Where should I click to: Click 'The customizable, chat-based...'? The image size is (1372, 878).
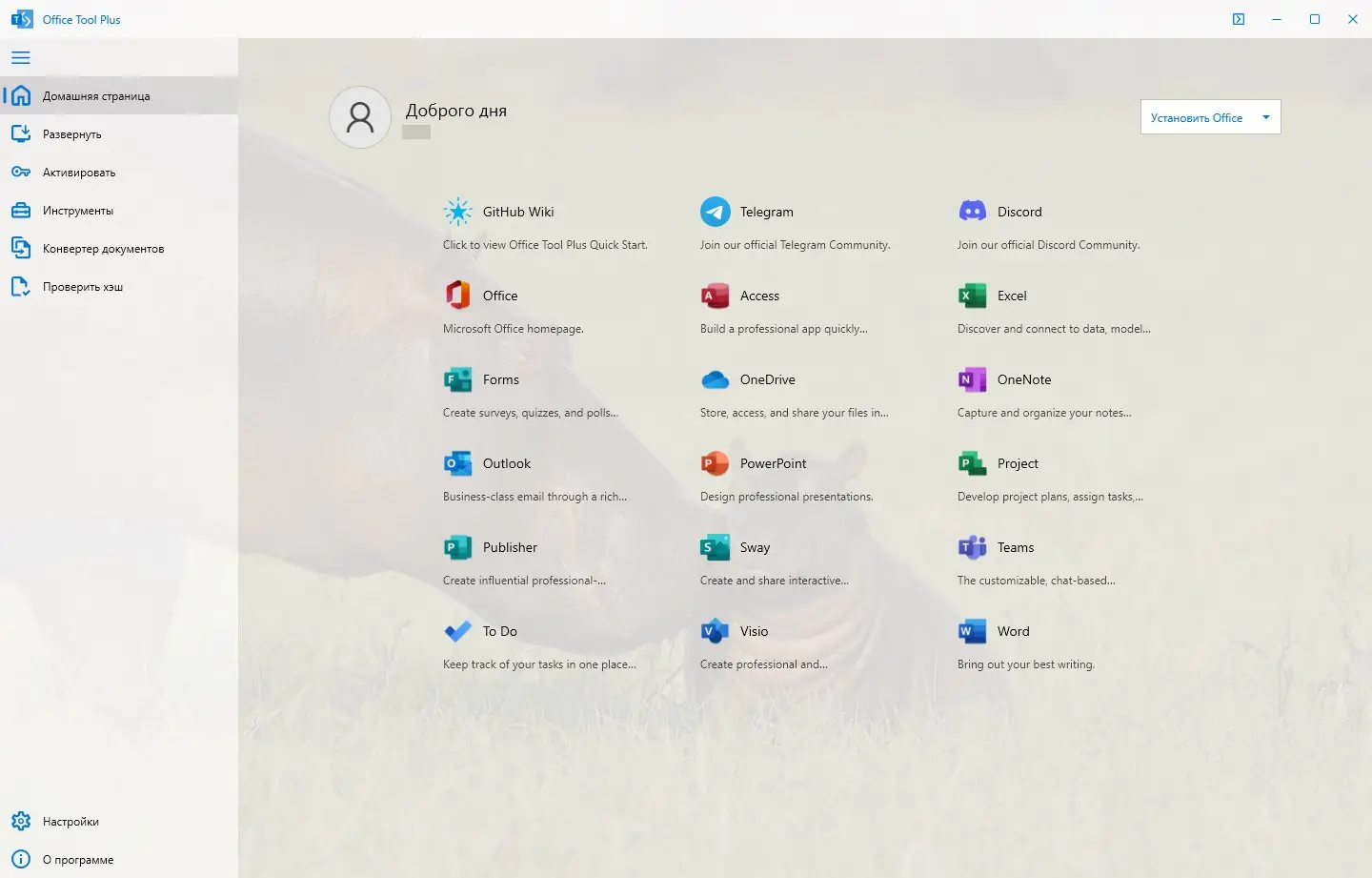click(1037, 581)
